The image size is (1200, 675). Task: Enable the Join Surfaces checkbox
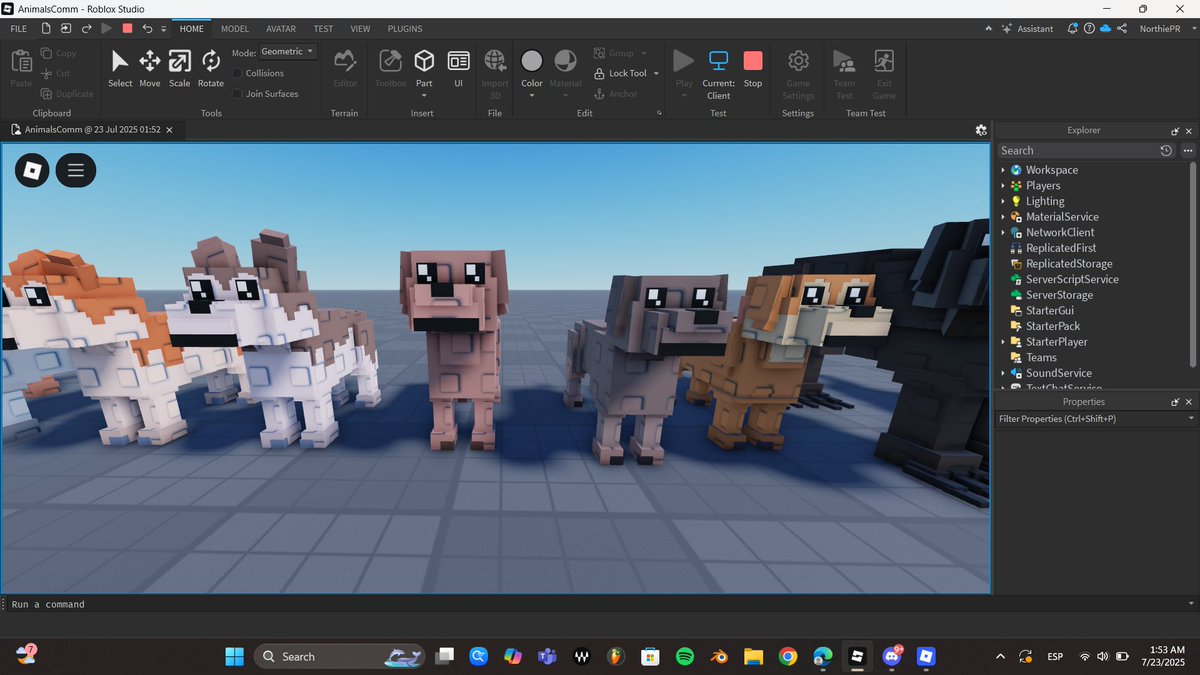coord(237,94)
